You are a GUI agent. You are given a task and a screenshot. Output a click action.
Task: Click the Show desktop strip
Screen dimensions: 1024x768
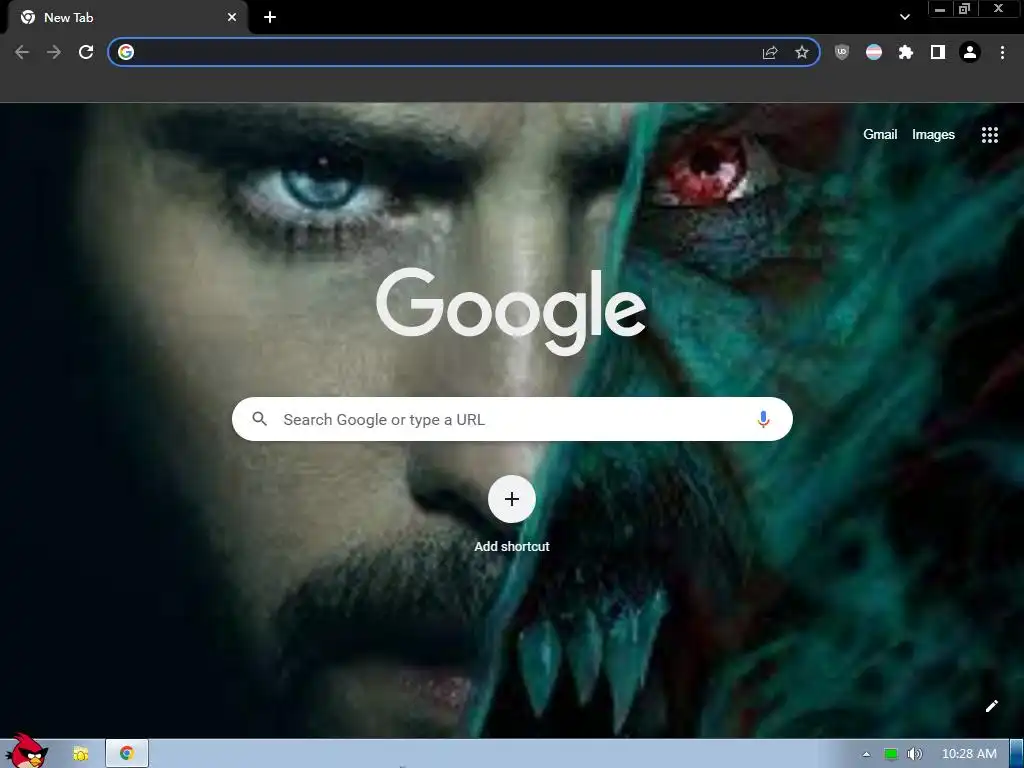pyautogui.click(x=1017, y=754)
